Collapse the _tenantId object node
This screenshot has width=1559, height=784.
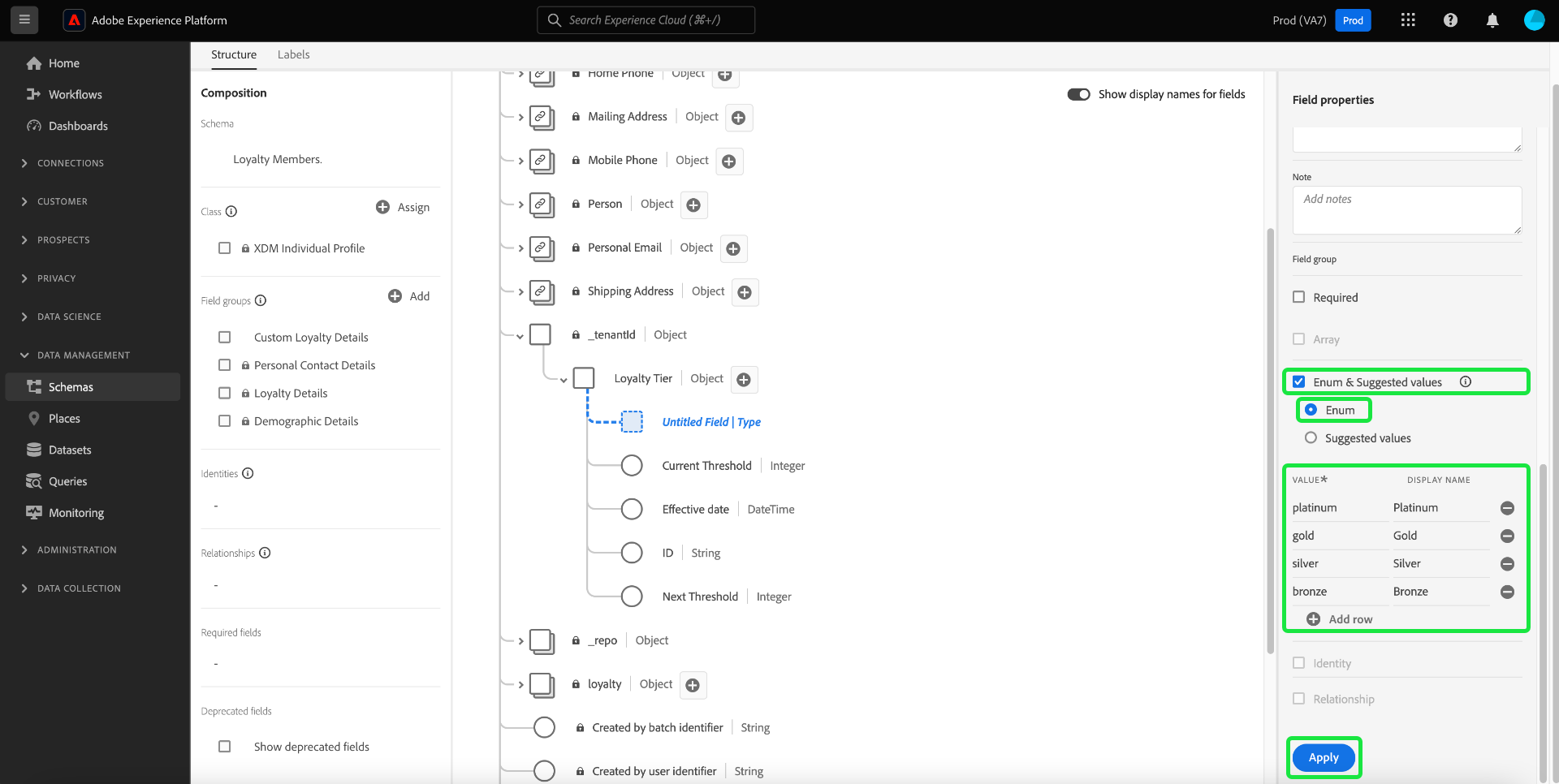tap(520, 335)
